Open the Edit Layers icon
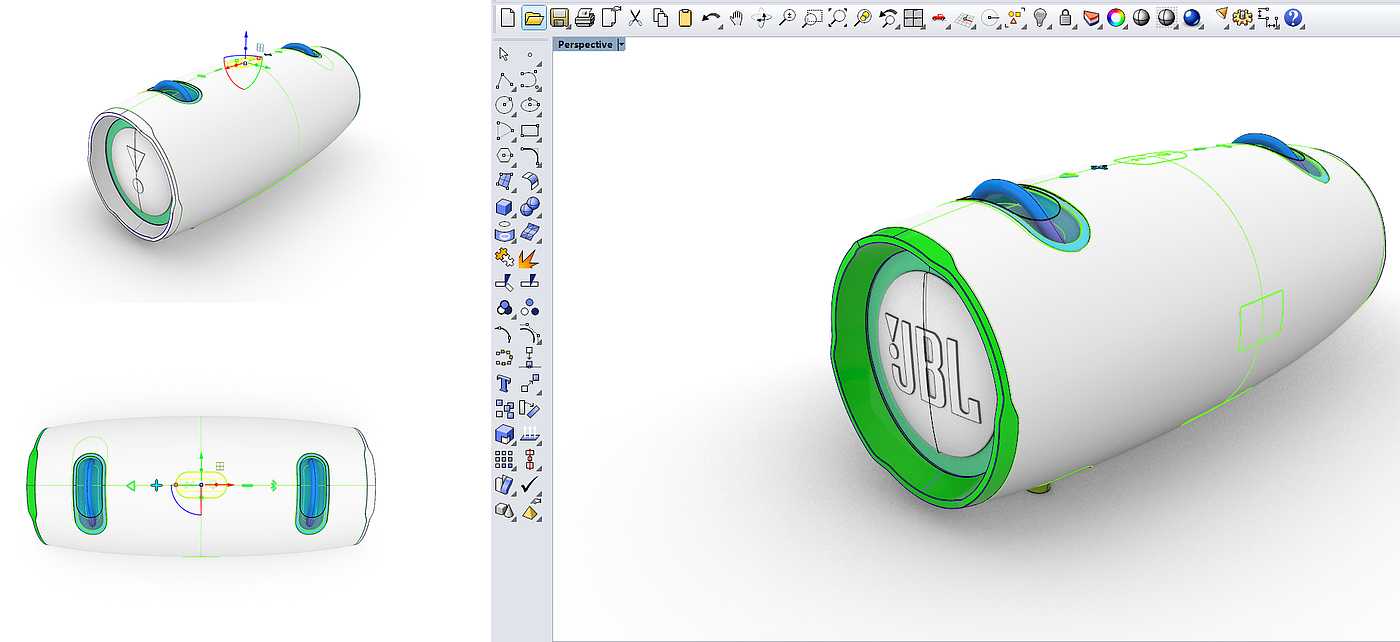This screenshot has width=1400, height=642. pyautogui.click(x=1091, y=17)
